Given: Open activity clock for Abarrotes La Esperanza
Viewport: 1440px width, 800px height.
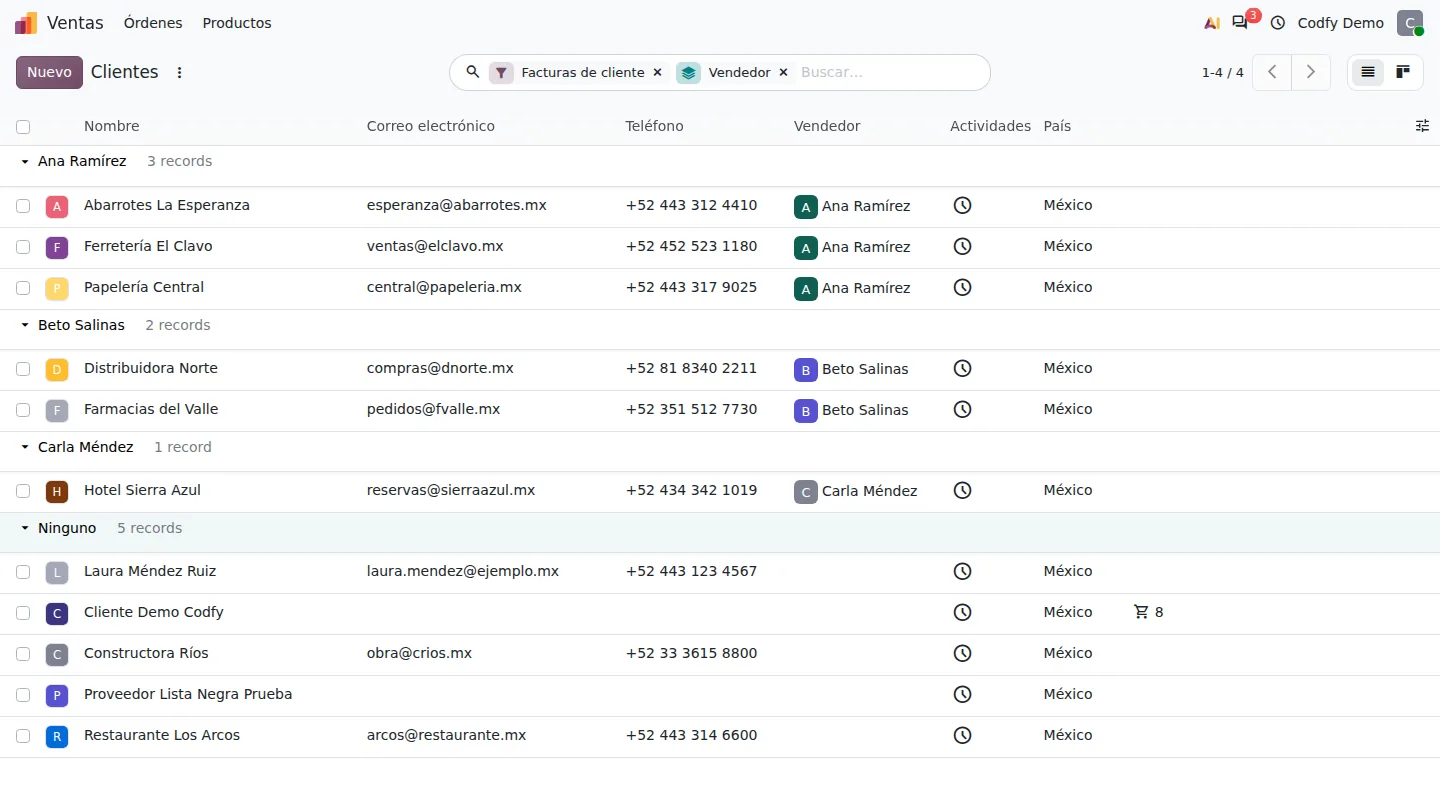Looking at the screenshot, I should click(962, 205).
